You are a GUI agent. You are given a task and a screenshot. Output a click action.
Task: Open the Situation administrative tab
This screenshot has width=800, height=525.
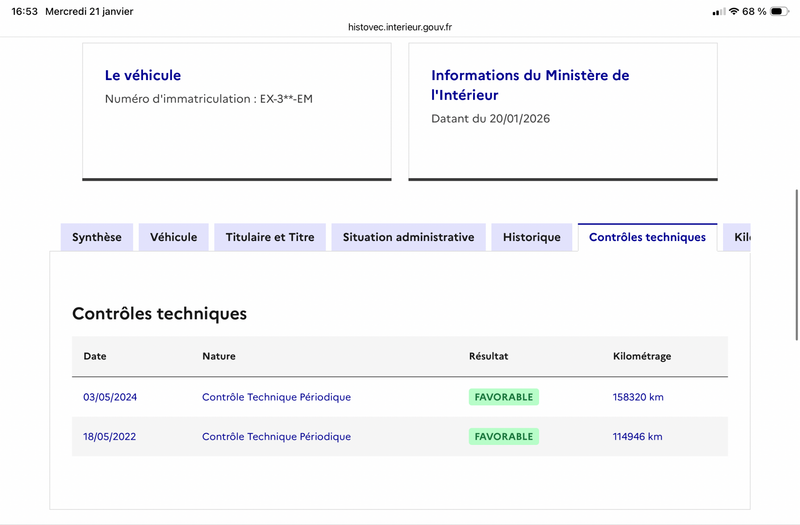pyautogui.click(x=408, y=237)
